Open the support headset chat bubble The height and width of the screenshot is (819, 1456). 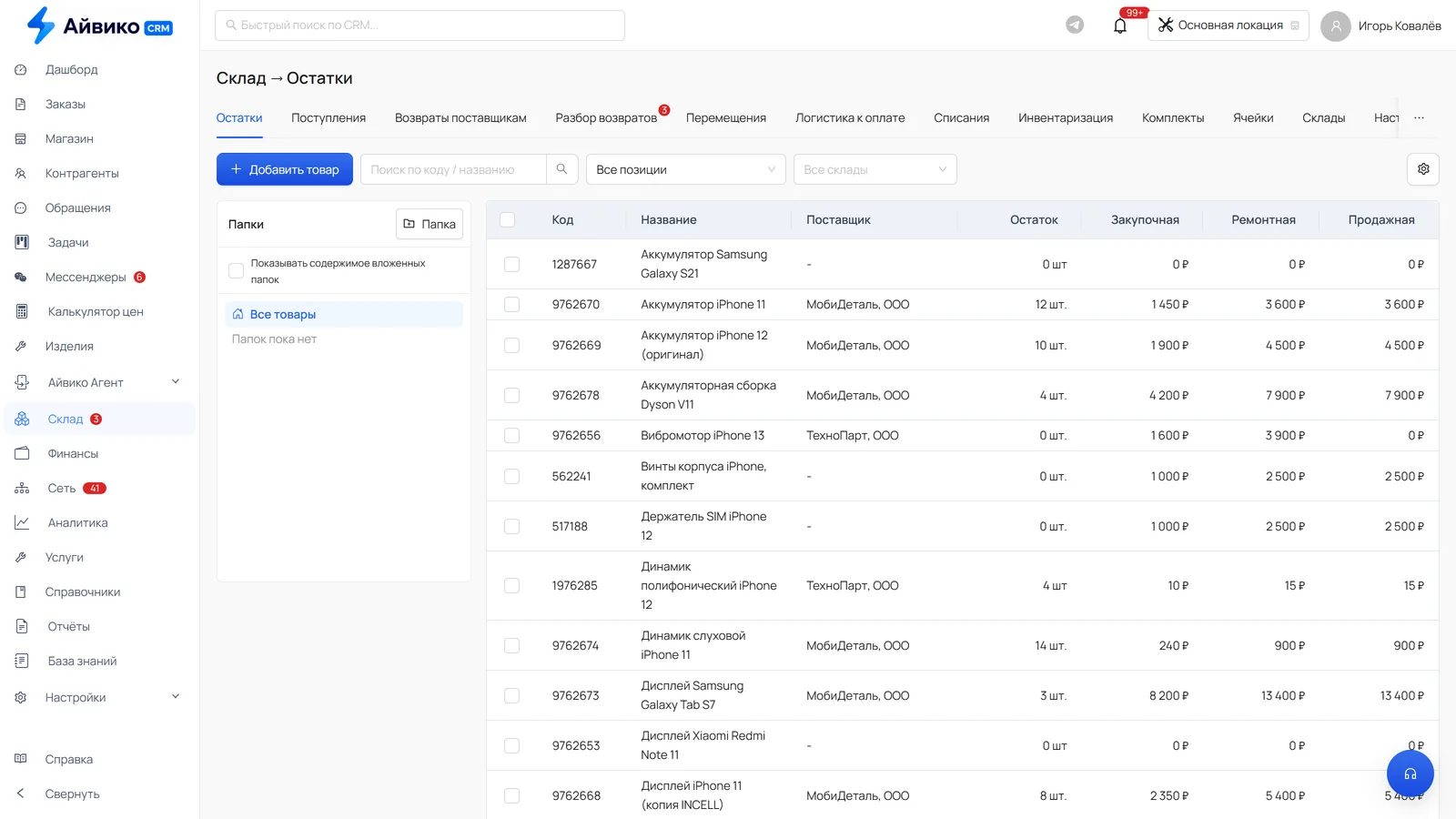coord(1410,774)
